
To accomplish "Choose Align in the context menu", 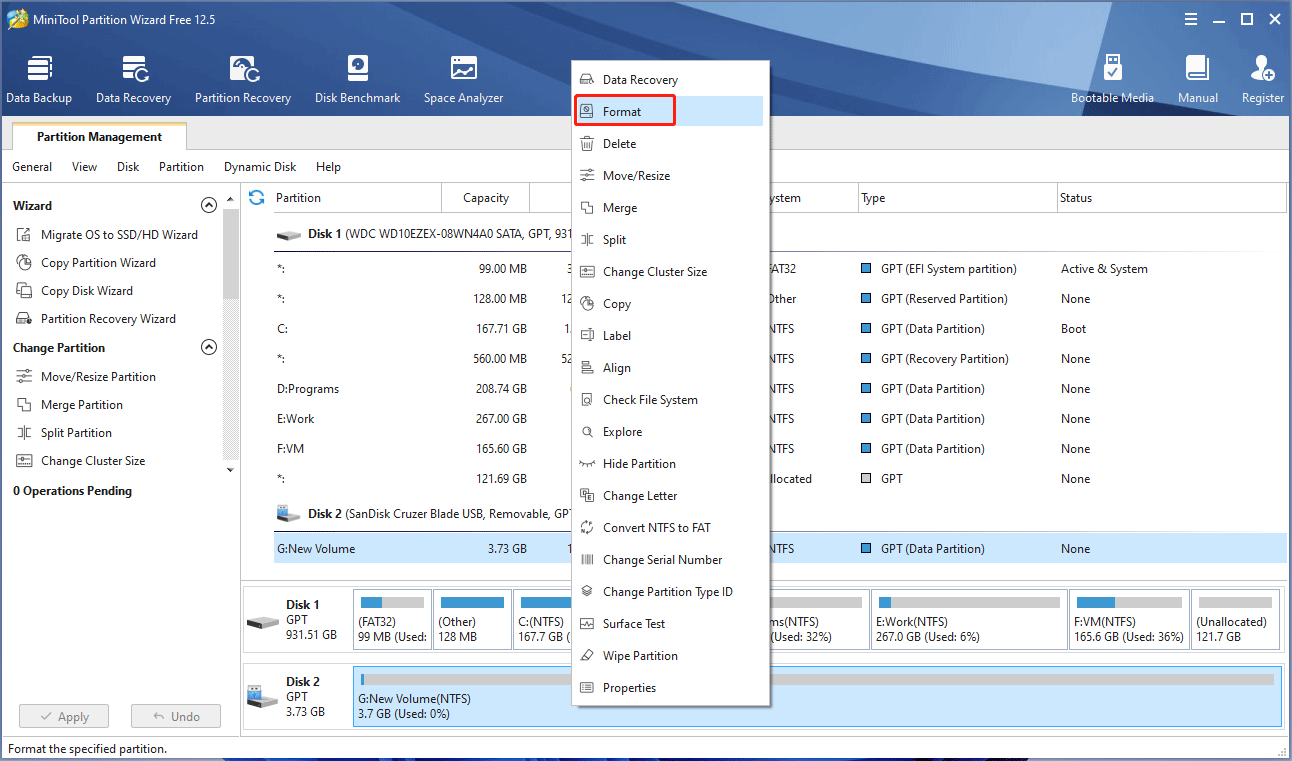I will click(x=670, y=368).
